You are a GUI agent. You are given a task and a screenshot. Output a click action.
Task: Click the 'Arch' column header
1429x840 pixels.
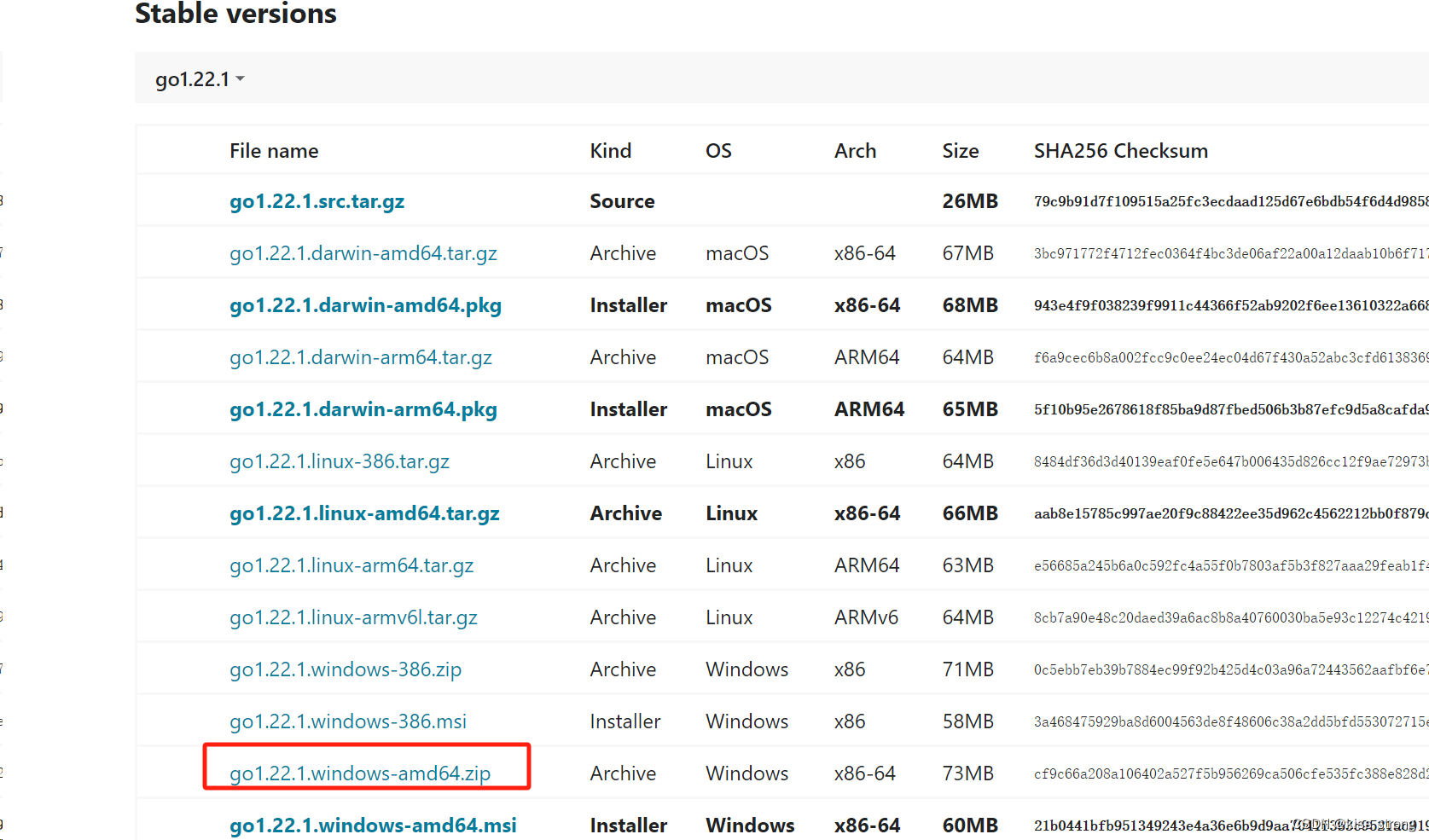tap(855, 151)
